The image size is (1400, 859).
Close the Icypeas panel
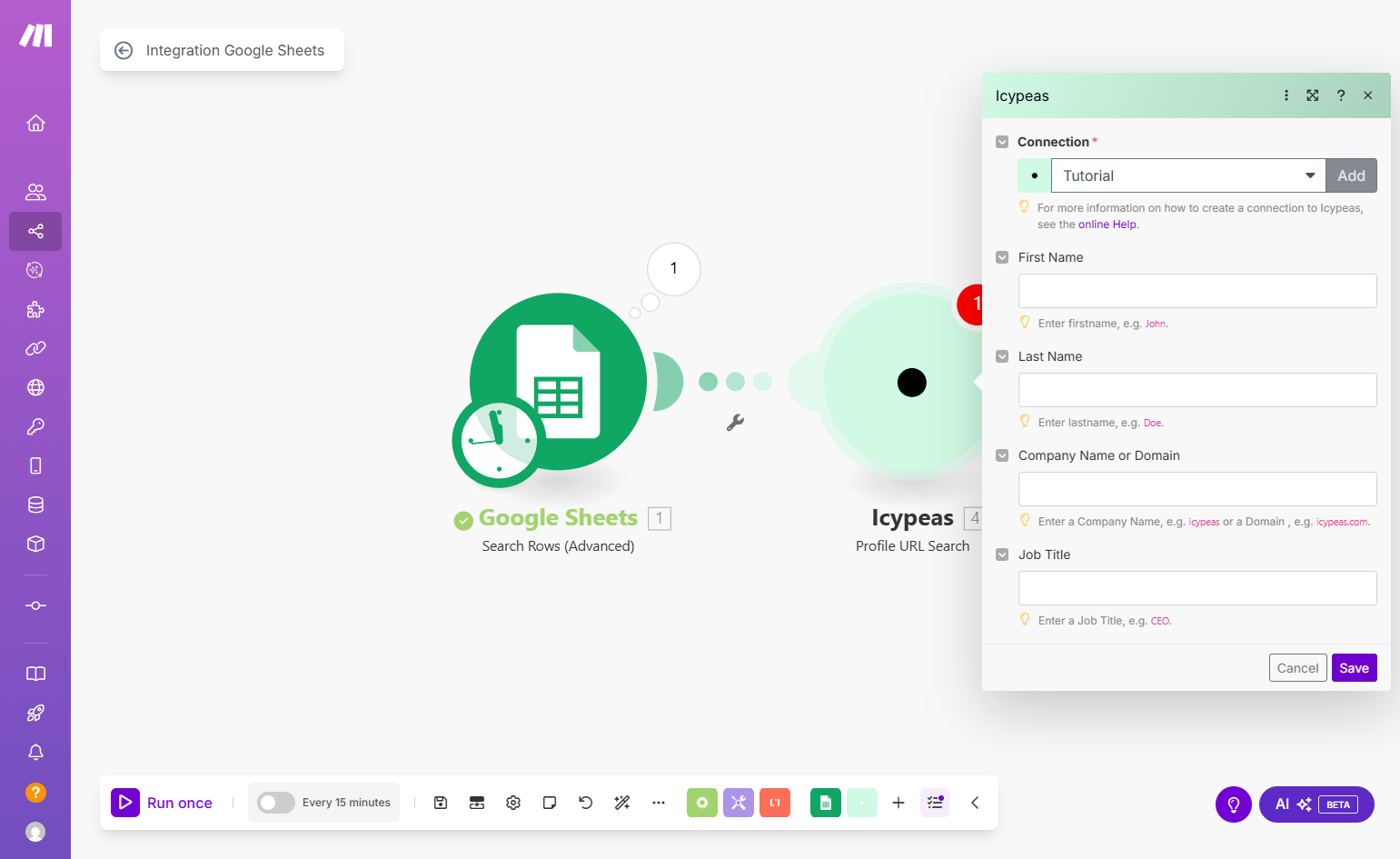[x=1368, y=95]
